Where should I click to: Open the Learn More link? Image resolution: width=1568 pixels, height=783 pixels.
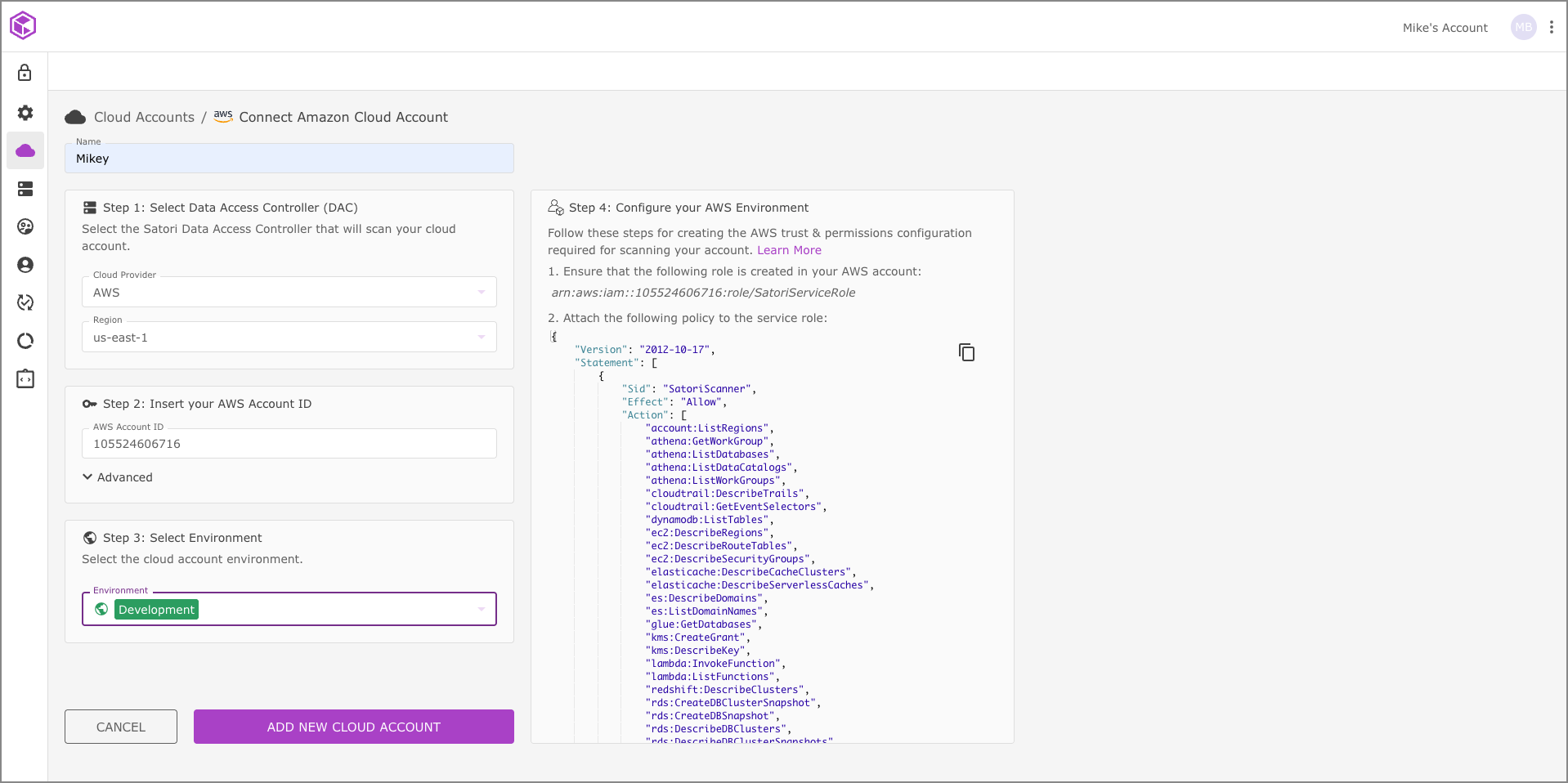[789, 250]
